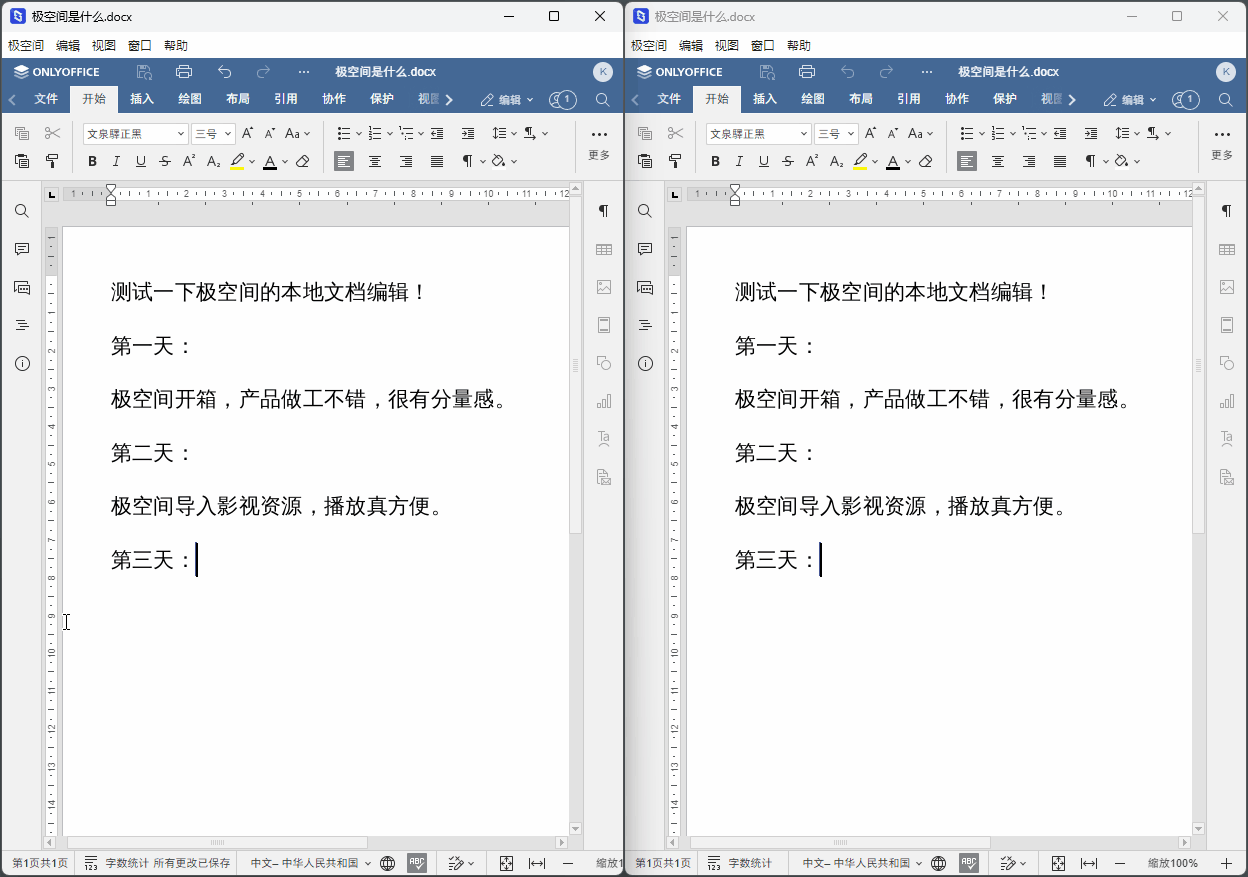Click Undo arrow in left window header
Viewport: 1248px width, 877px height.
coord(224,72)
